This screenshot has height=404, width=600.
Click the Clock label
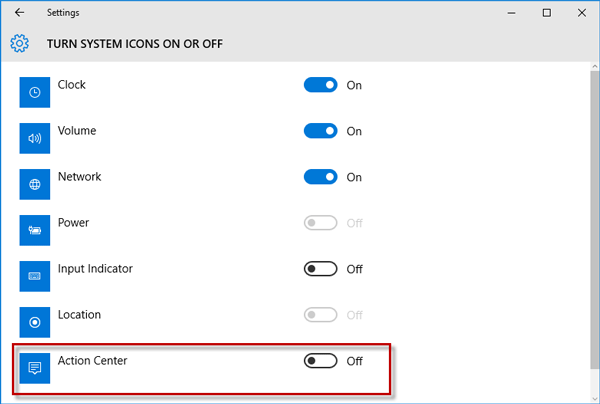[x=72, y=85]
